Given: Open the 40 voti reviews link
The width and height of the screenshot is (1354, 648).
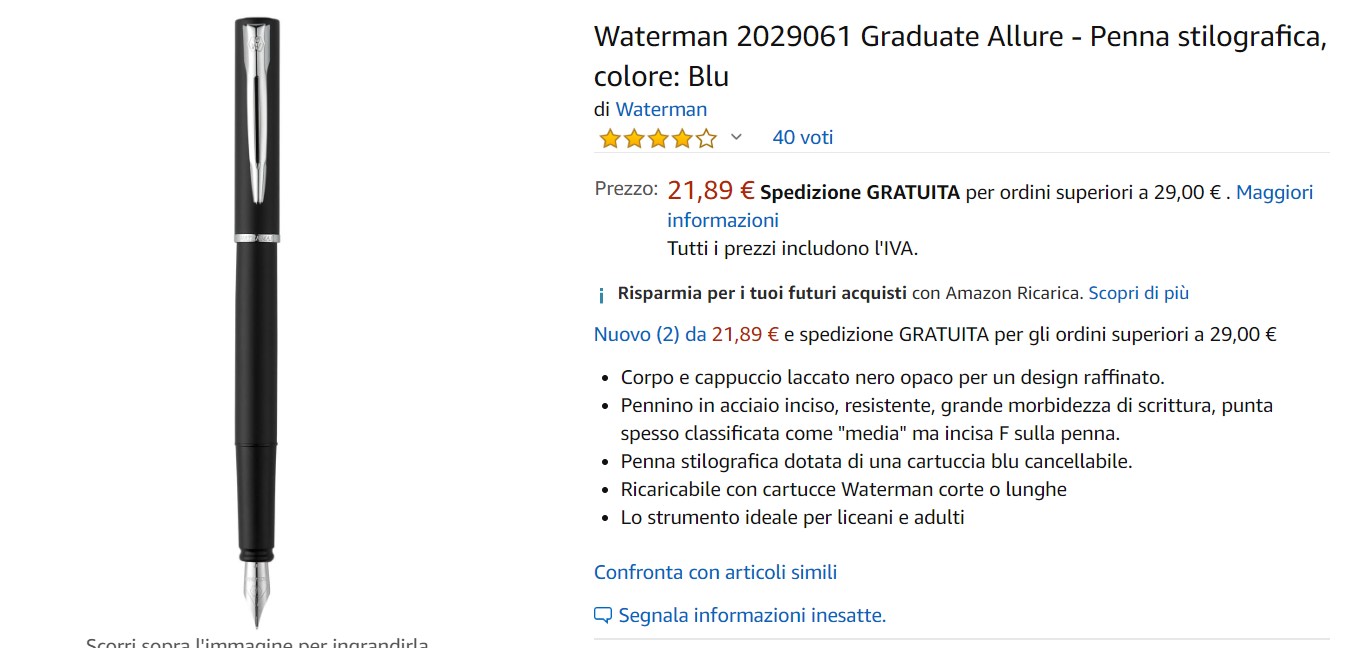Looking at the screenshot, I should pos(802,137).
